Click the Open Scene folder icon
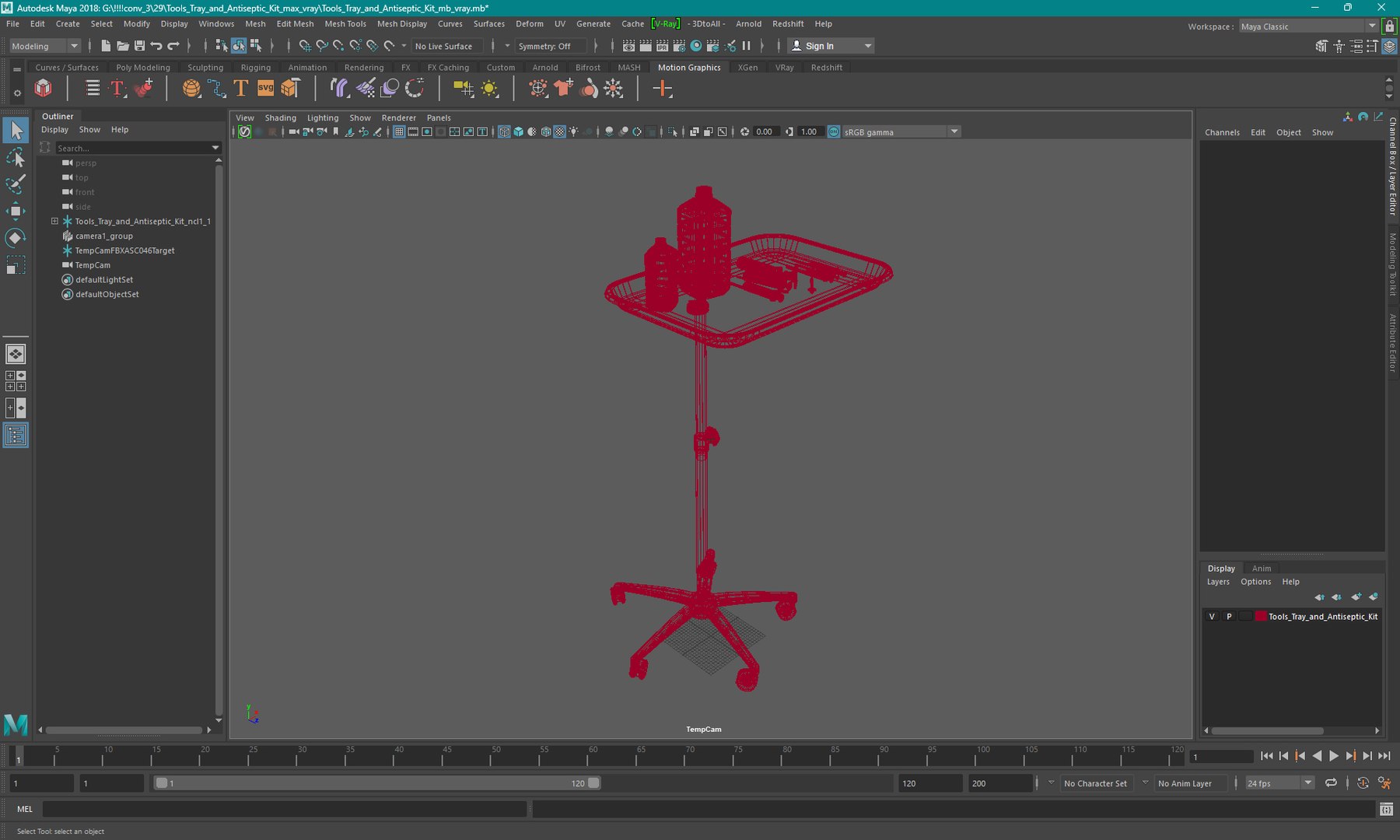The image size is (1400, 840). tap(123, 46)
